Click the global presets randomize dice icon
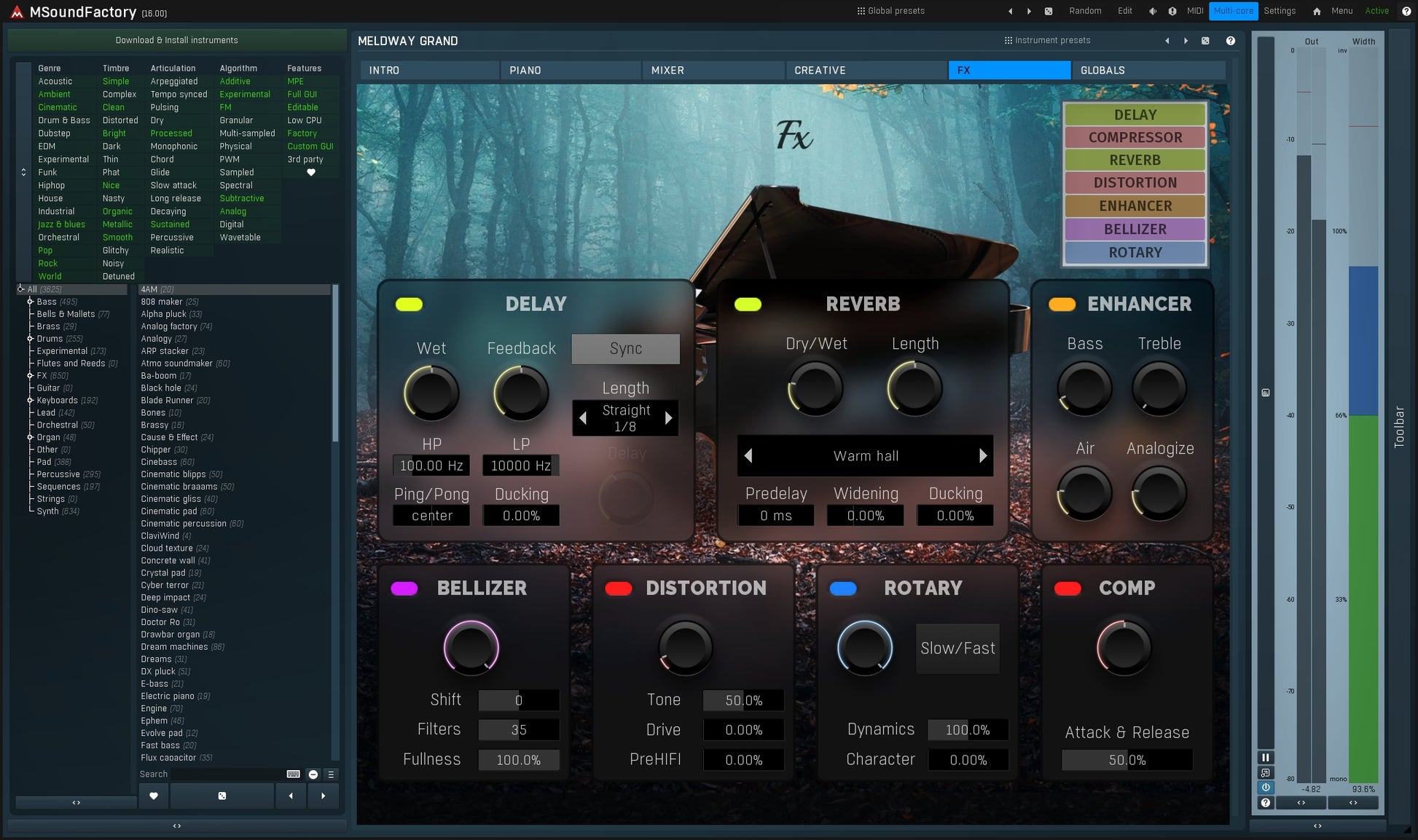 point(1049,11)
